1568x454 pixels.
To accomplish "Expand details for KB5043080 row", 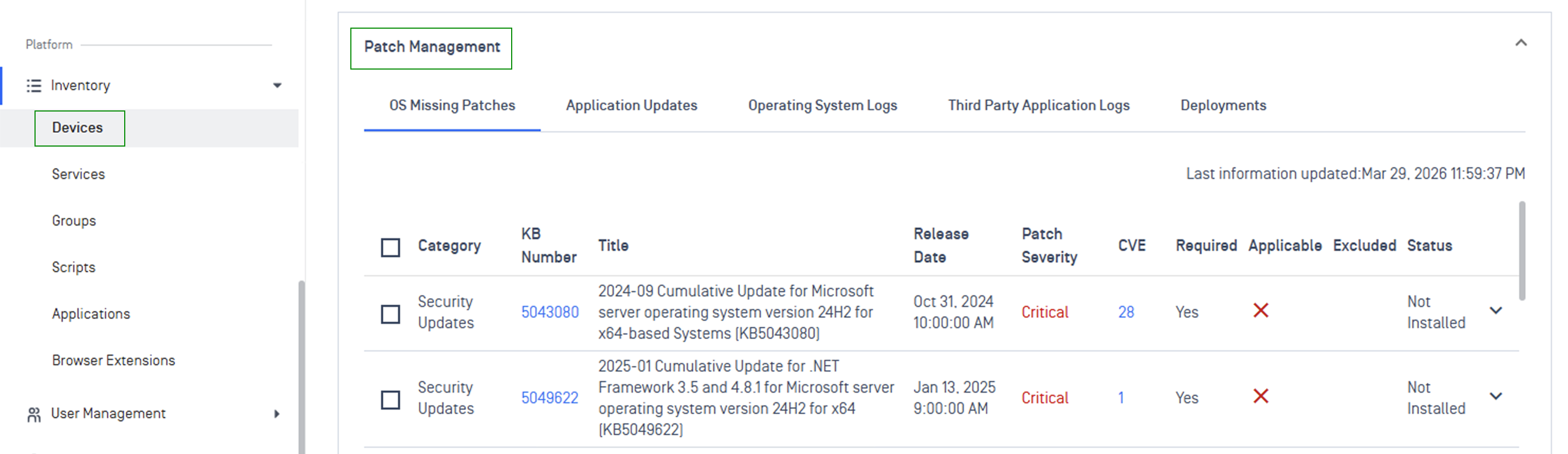I will [1496, 311].
